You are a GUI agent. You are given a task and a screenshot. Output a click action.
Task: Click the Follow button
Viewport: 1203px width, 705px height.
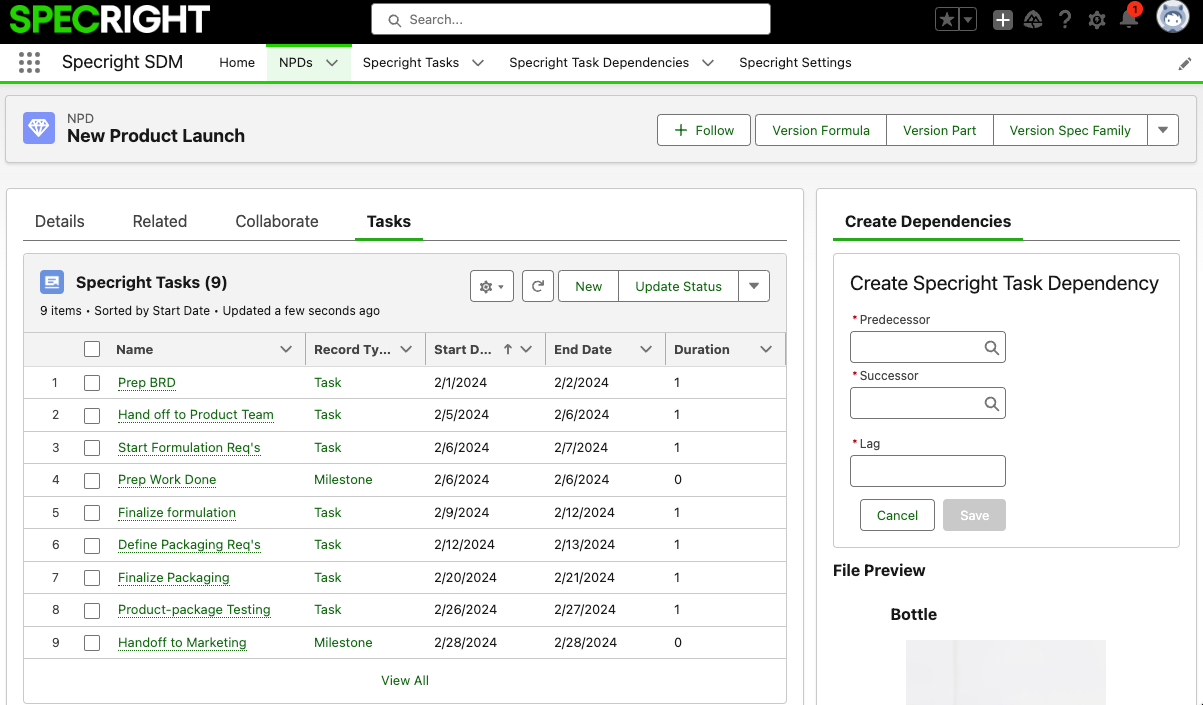[704, 130]
